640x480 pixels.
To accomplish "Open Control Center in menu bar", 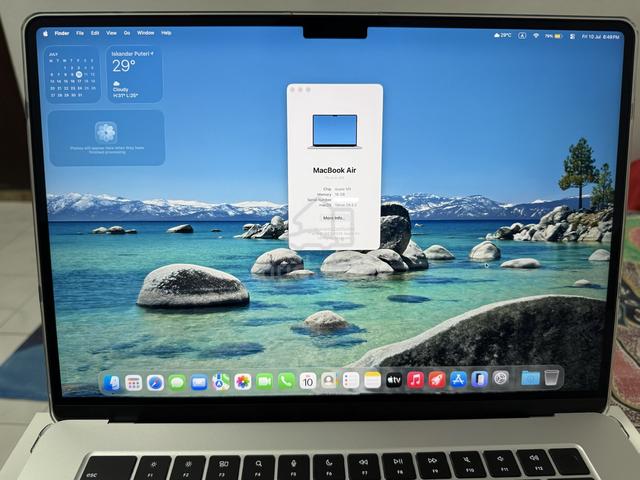I will (572, 36).
